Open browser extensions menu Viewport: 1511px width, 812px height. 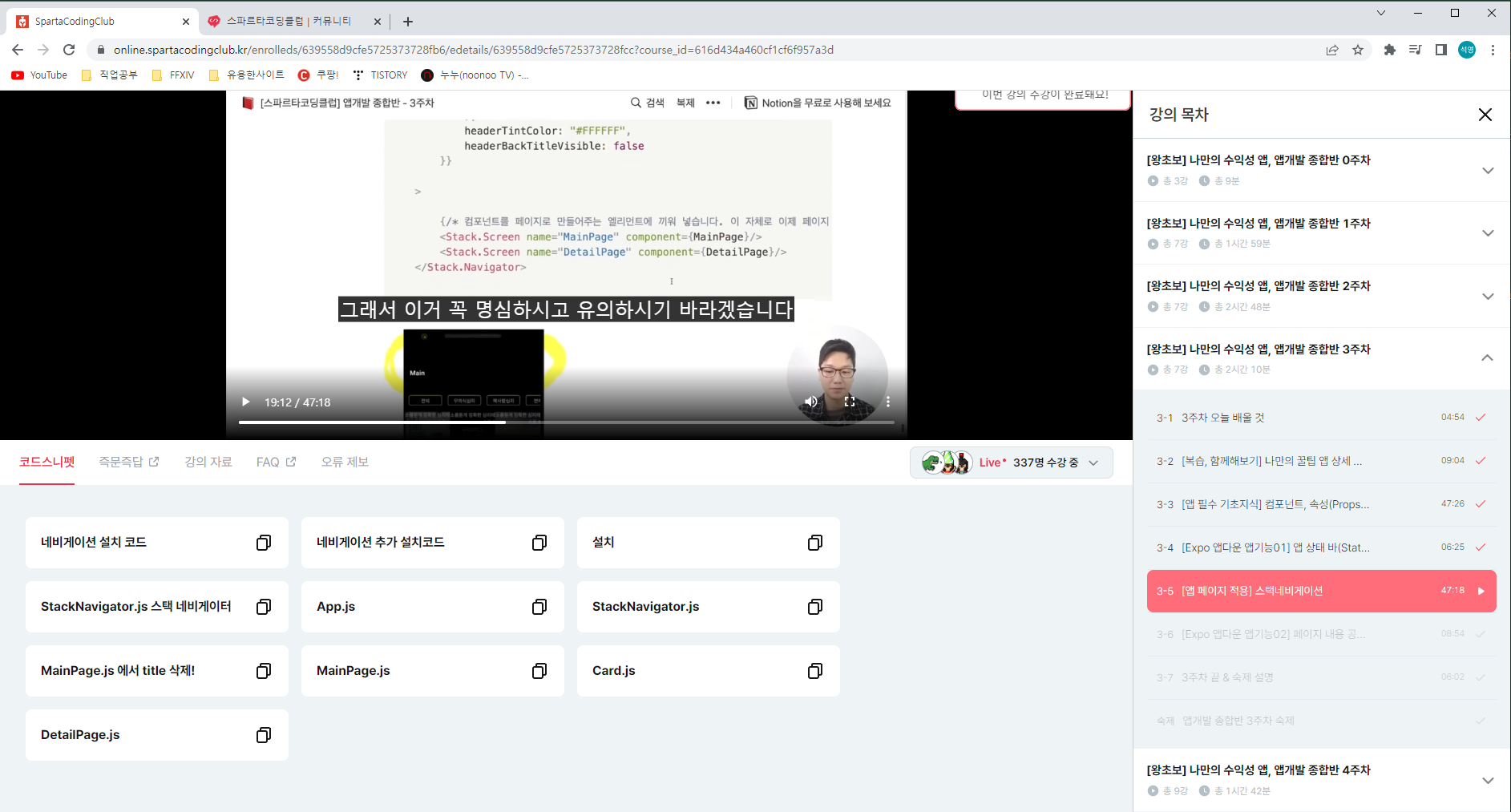[1390, 50]
